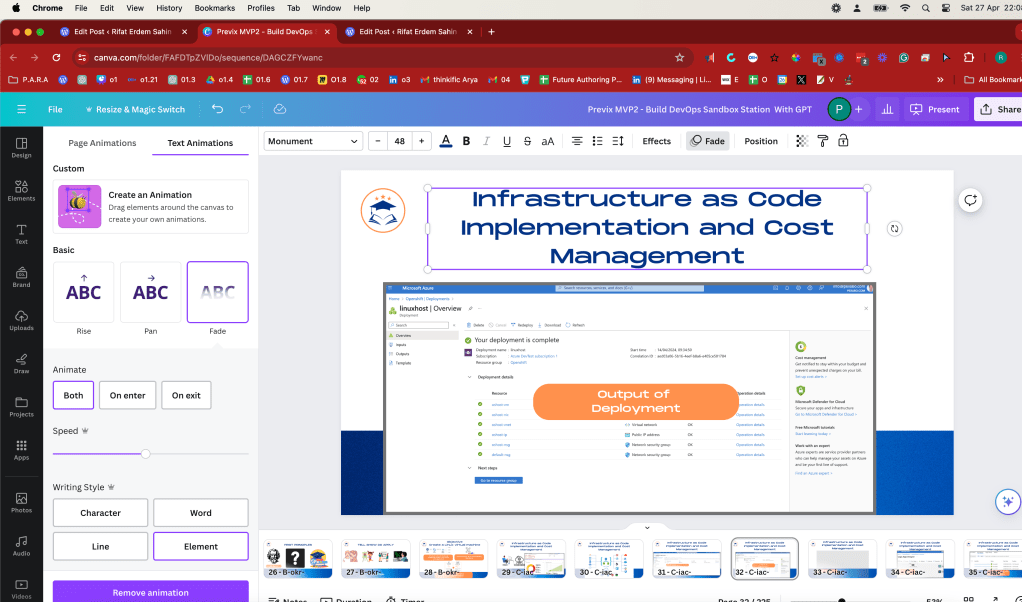Open the Monument font dropdown
The width and height of the screenshot is (1022, 602).
pos(313,141)
